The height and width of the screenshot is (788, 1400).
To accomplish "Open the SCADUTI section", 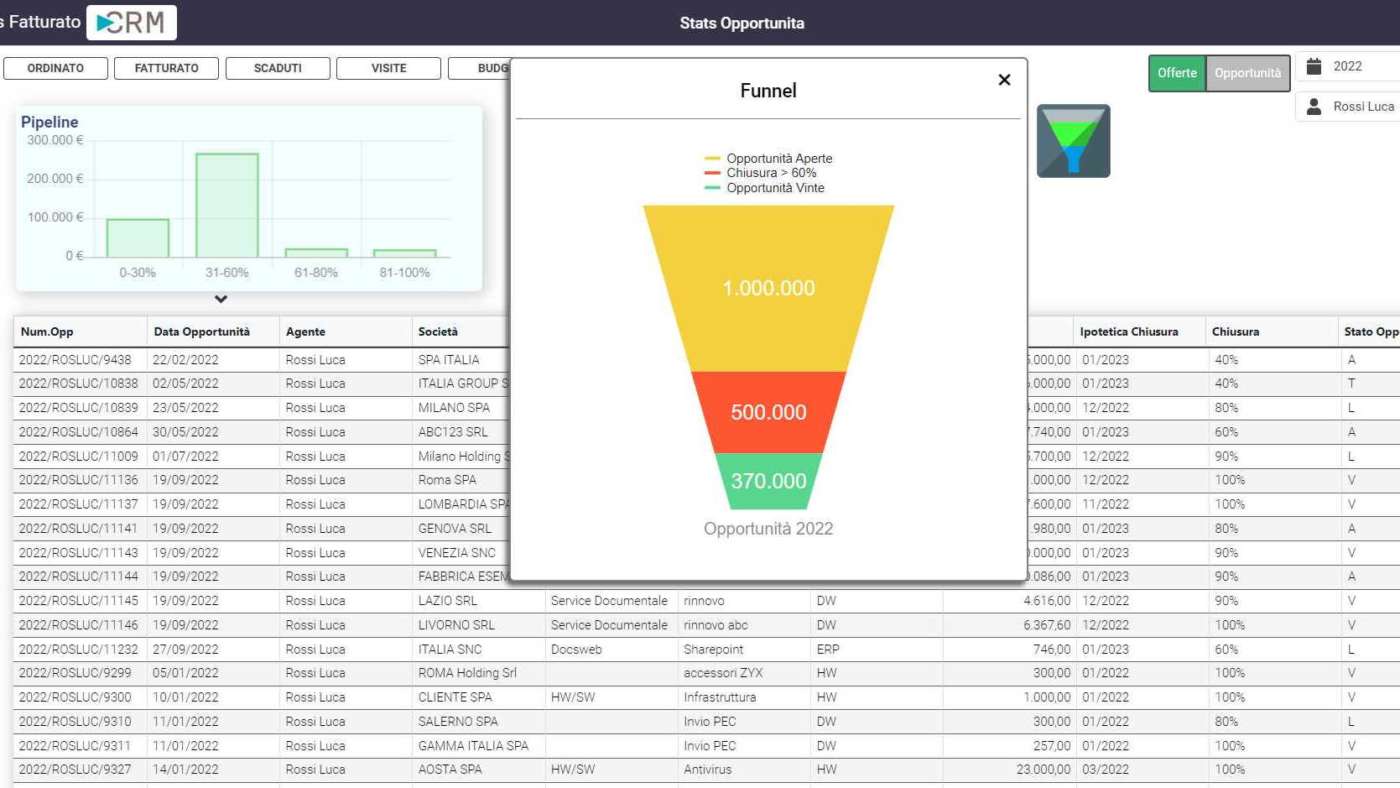I will [x=277, y=68].
